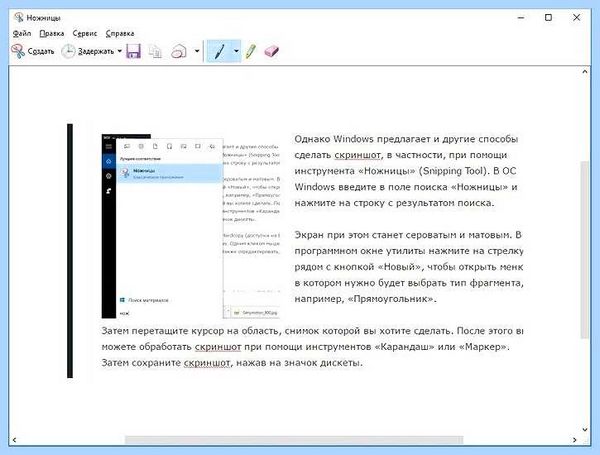Click the Ножницы search result in captured image
Screen dimensions: 600x455
[x=170, y=173]
